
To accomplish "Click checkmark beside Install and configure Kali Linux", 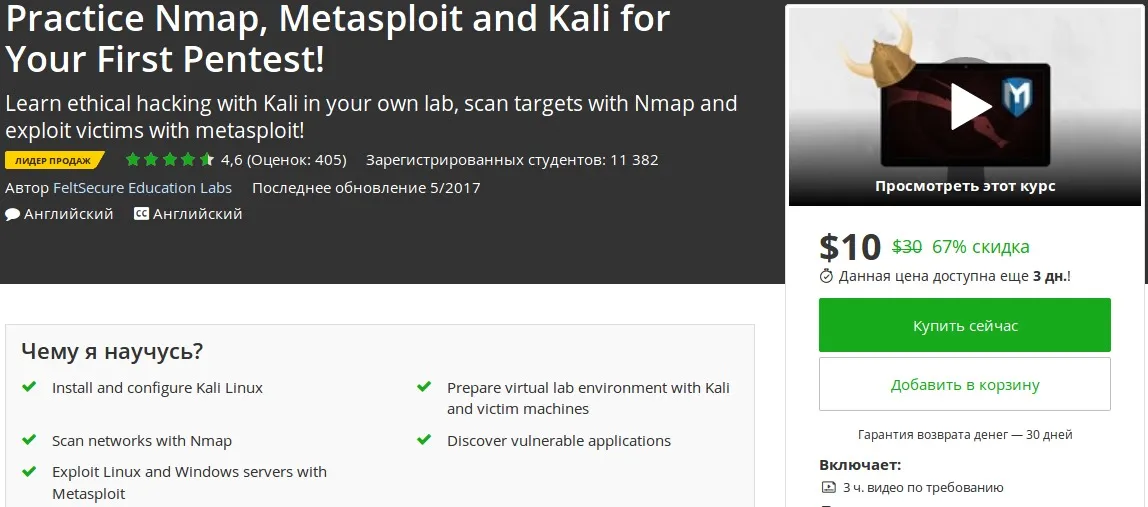I will coord(30,387).
